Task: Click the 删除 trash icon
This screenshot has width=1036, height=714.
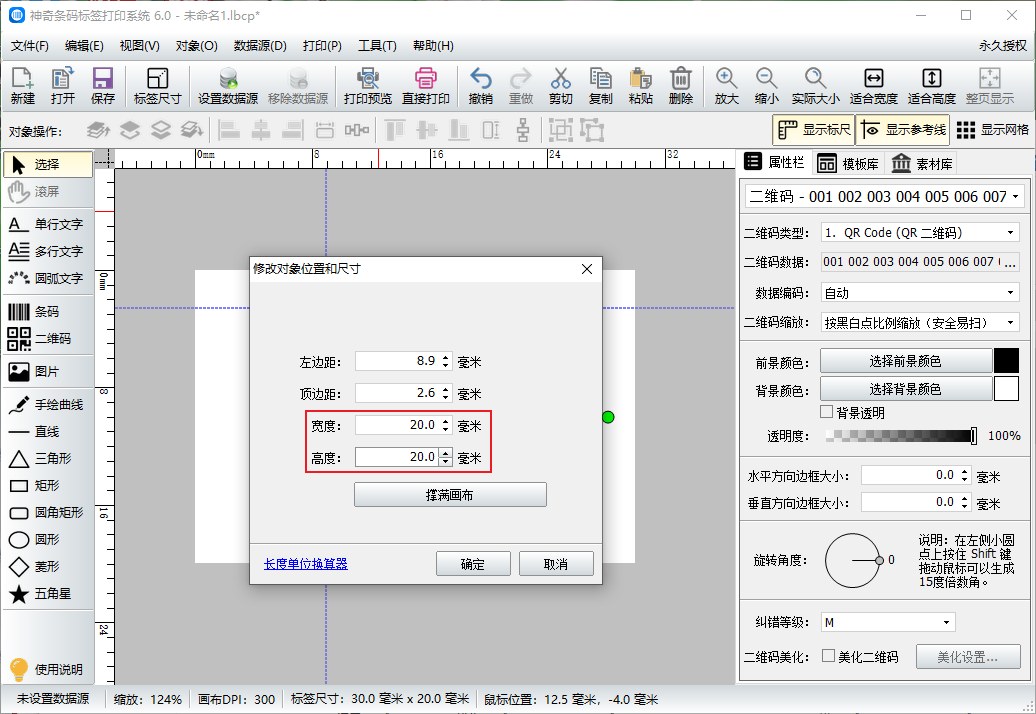Action: (x=681, y=86)
